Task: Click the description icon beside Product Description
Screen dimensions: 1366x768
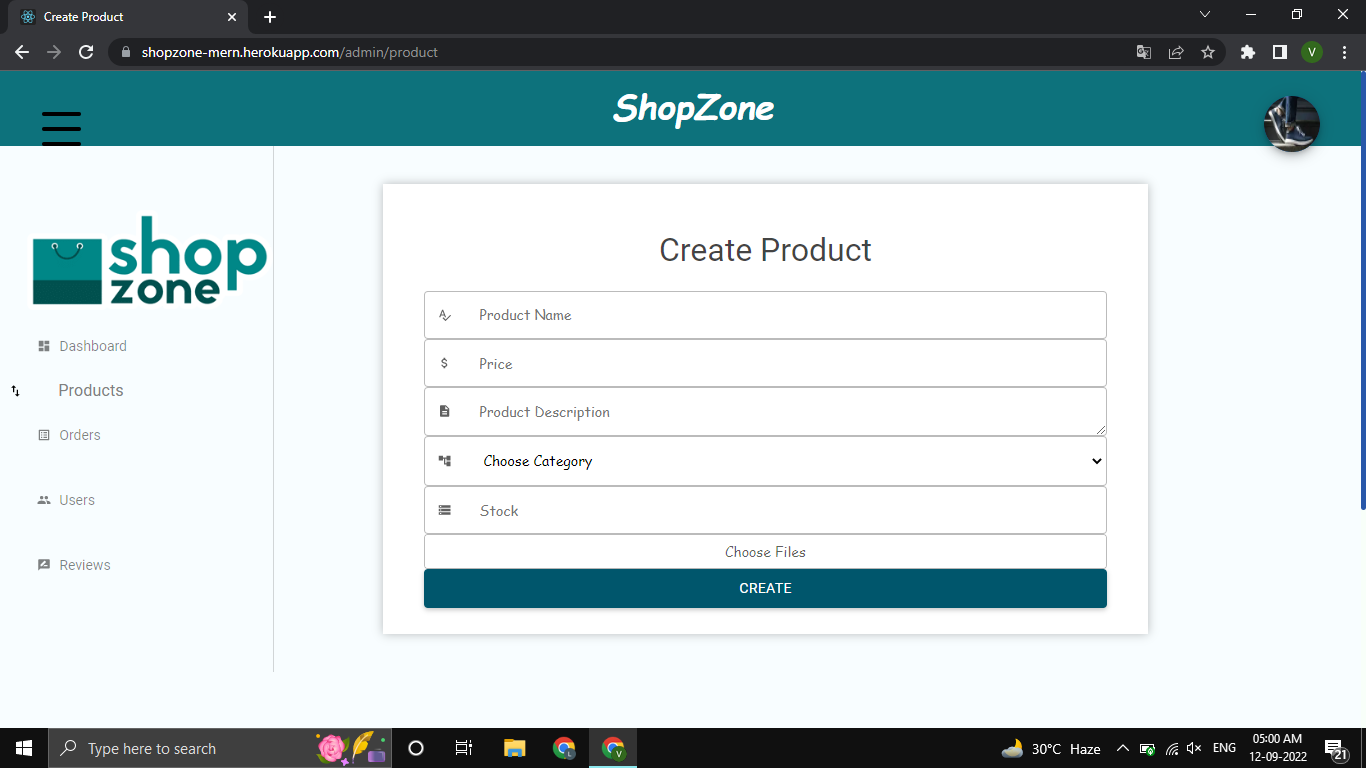Action: pyautogui.click(x=445, y=410)
